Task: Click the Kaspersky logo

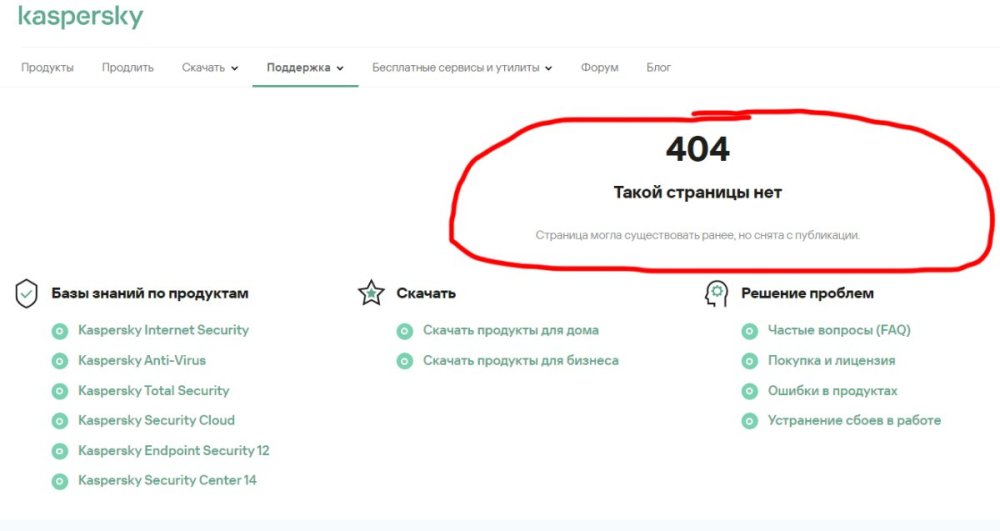Action: (80, 16)
